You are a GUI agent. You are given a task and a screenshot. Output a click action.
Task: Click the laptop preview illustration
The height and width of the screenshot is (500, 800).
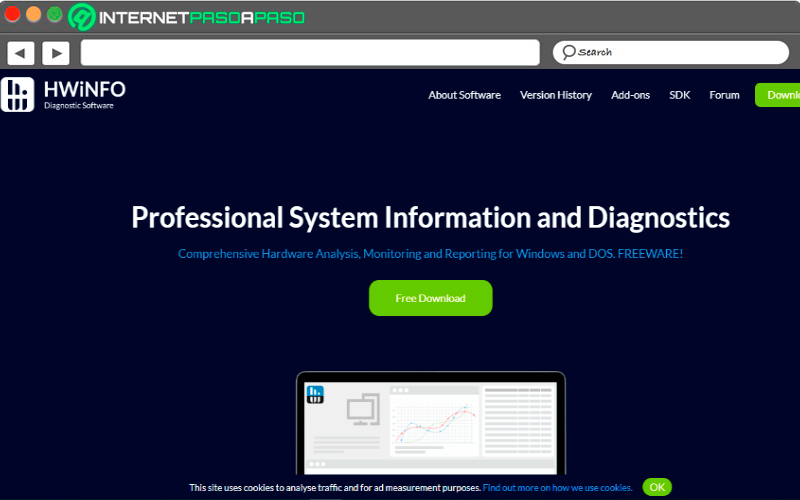coord(431,423)
